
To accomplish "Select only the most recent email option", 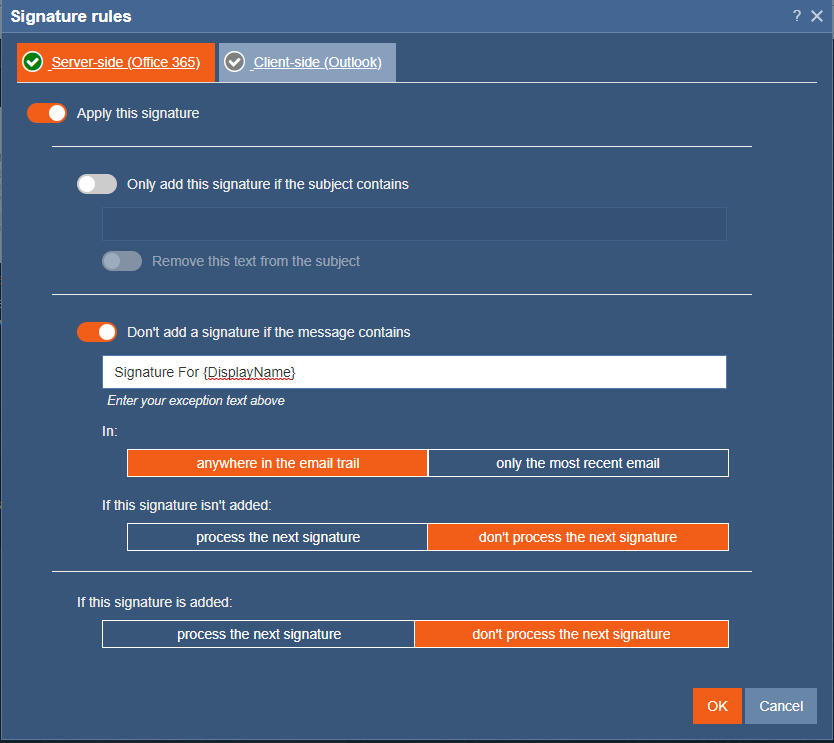I will click(x=578, y=462).
